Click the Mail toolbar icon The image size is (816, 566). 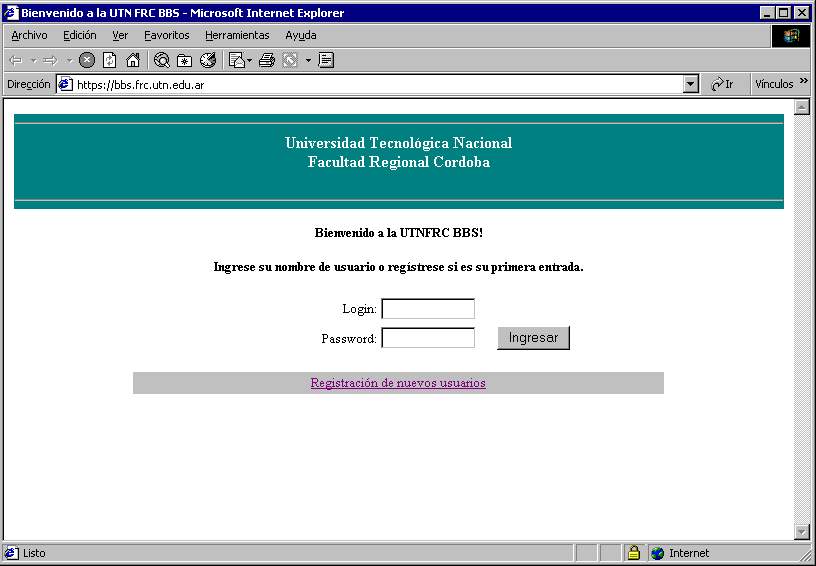tap(237, 61)
